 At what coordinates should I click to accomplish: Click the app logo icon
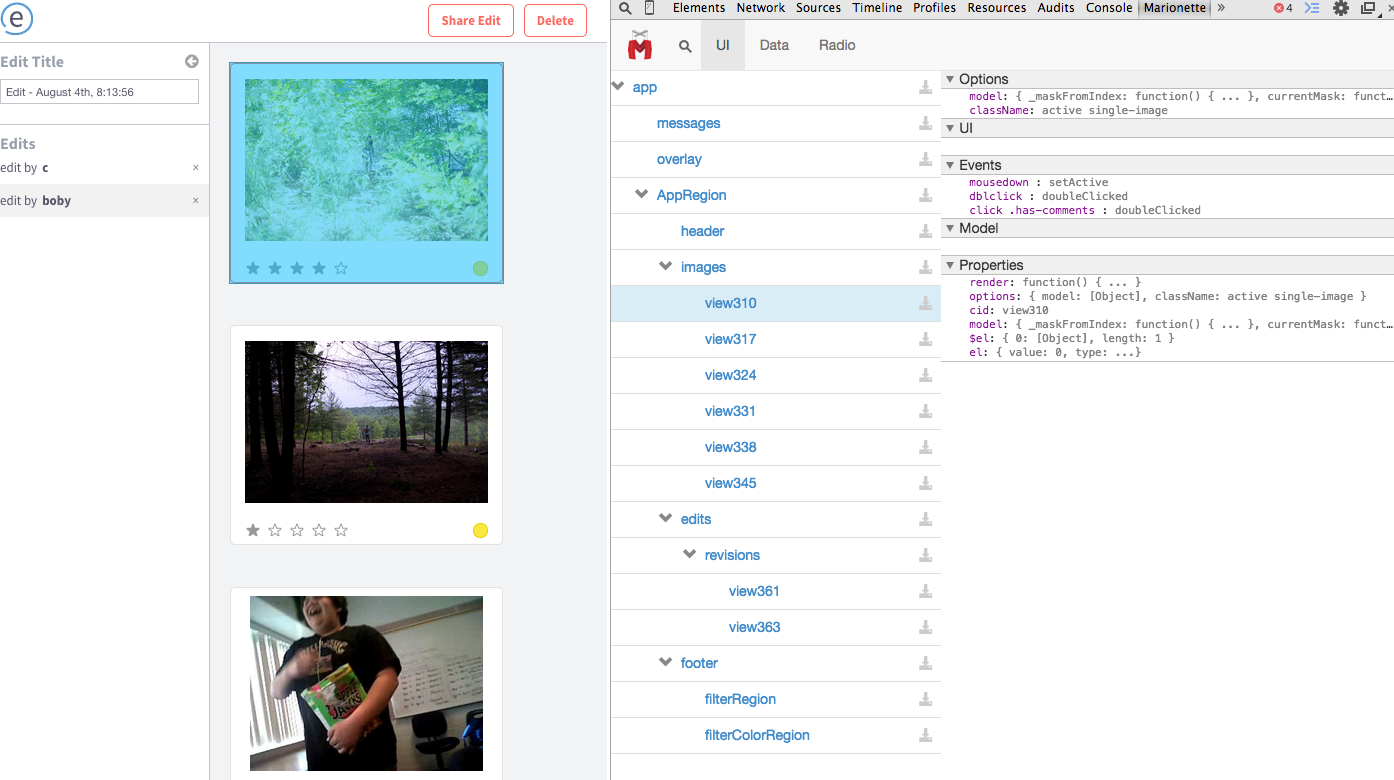tap(17, 18)
